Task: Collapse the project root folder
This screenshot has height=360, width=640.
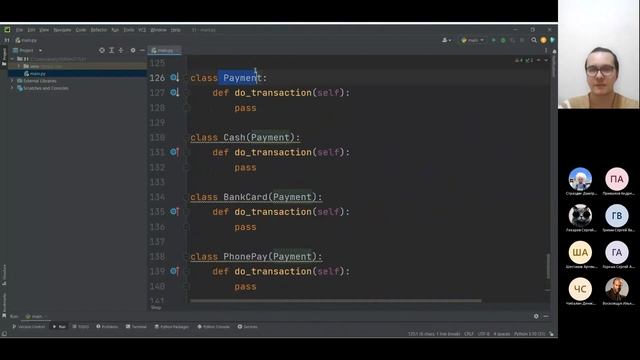Action: (x=12, y=59)
